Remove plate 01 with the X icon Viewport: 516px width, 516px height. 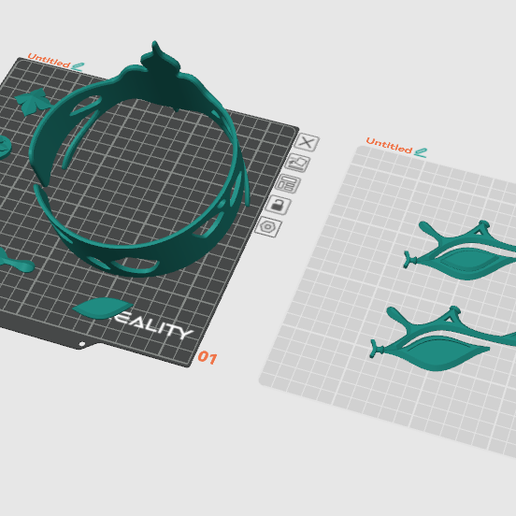pyautogui.click(x=306, y=143)
